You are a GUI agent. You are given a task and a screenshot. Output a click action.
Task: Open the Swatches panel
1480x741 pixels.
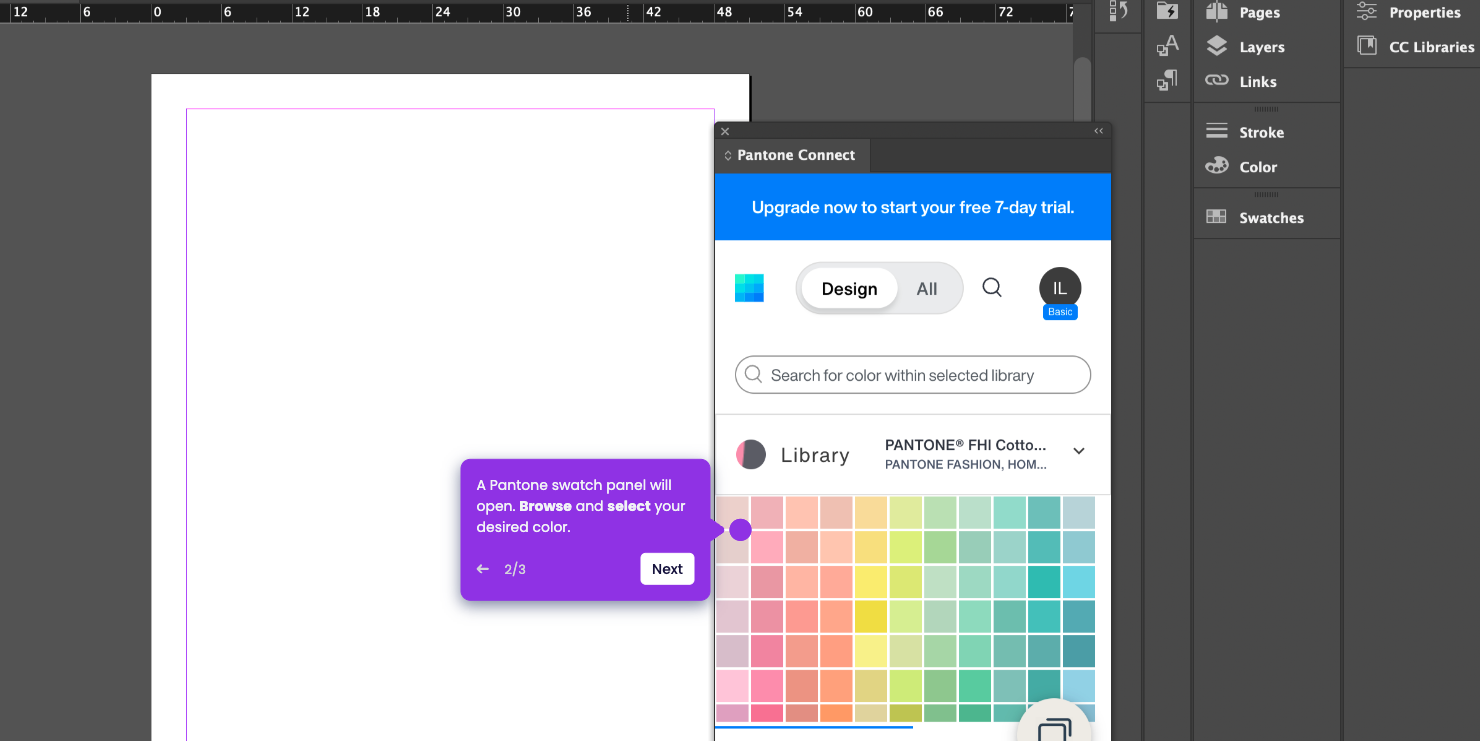tap(1254, 217)
